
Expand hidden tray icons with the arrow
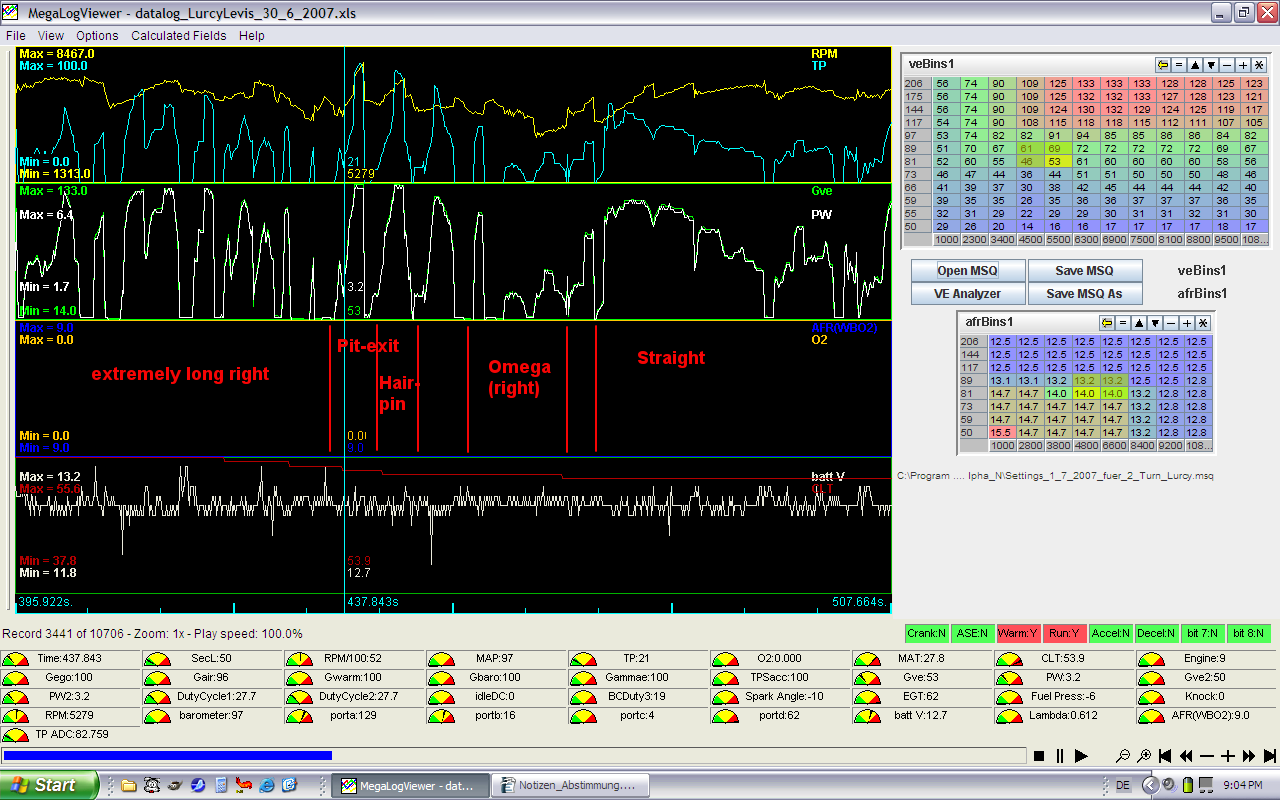tap(1150, 786)
